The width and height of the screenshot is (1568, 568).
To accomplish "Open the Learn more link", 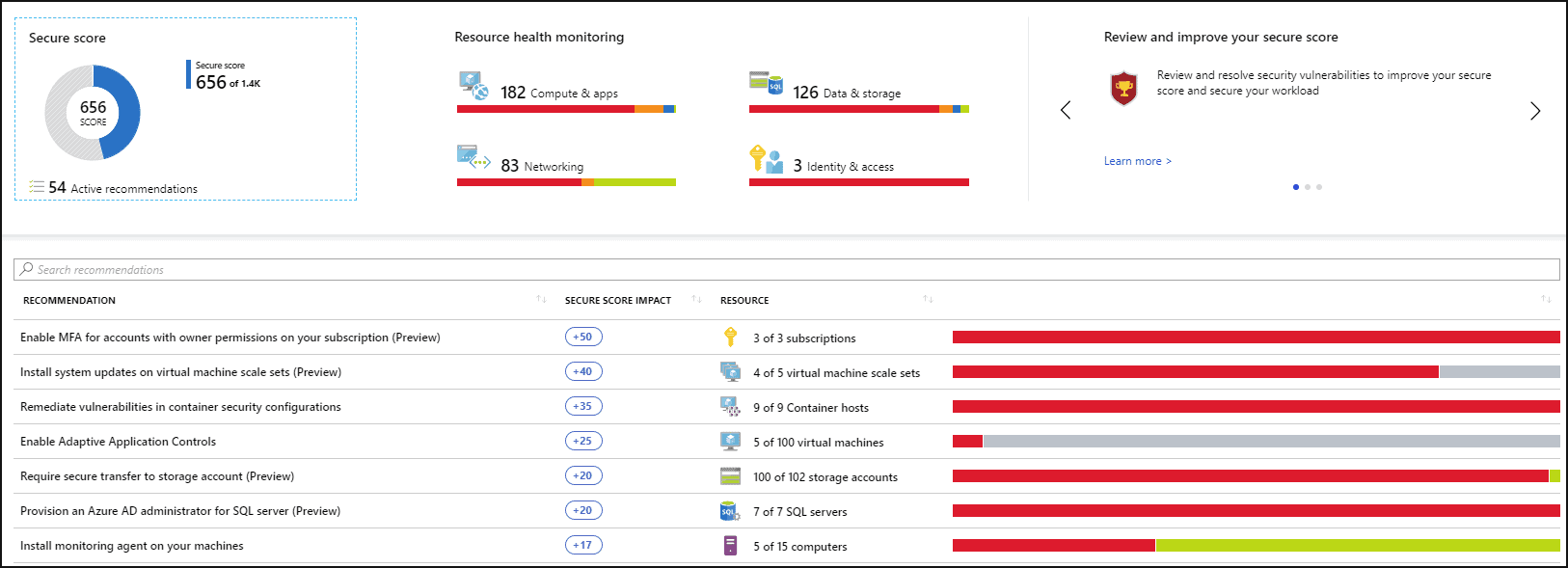I will [x=1137, y=161].
